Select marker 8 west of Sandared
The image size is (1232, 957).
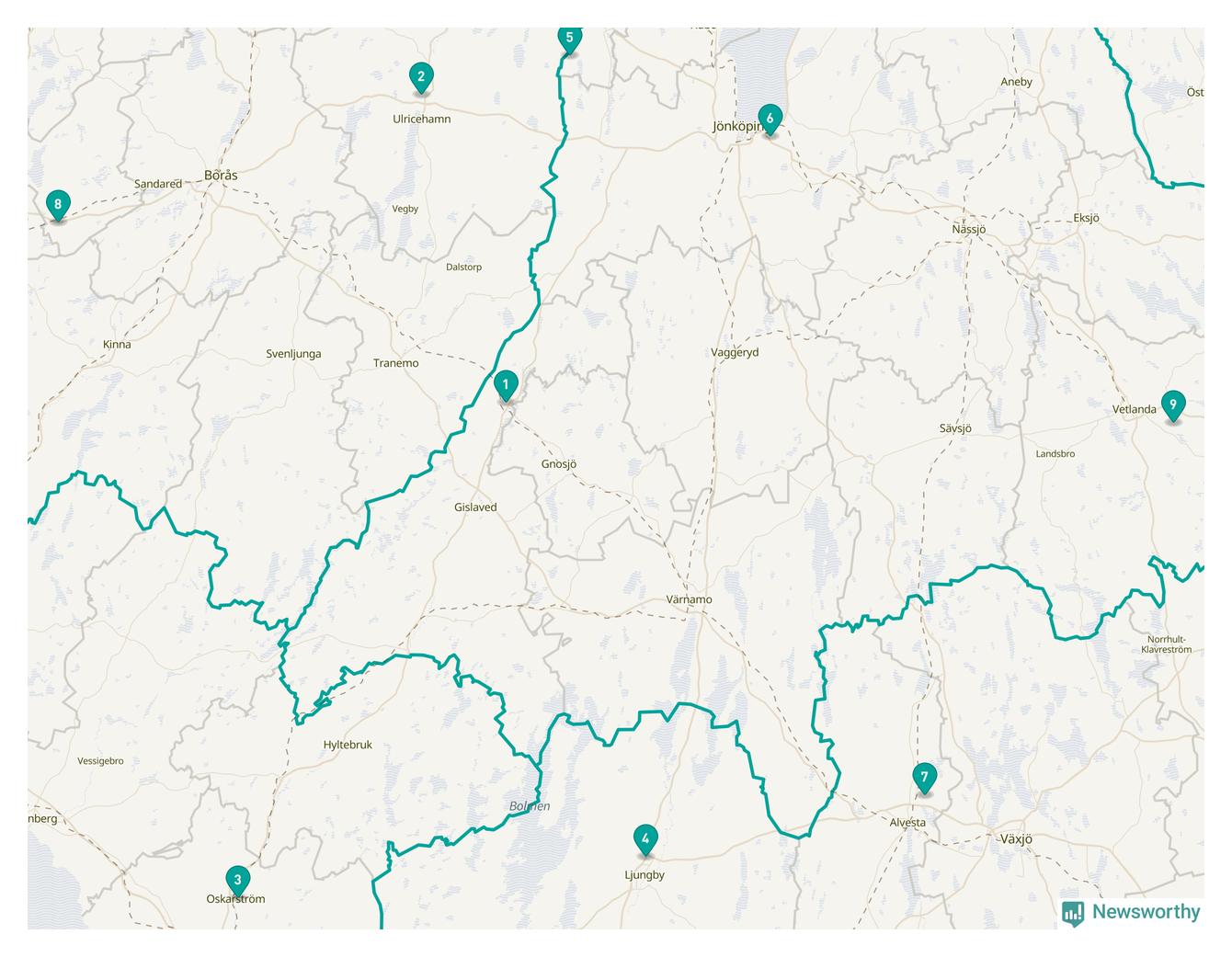(58, 205)
